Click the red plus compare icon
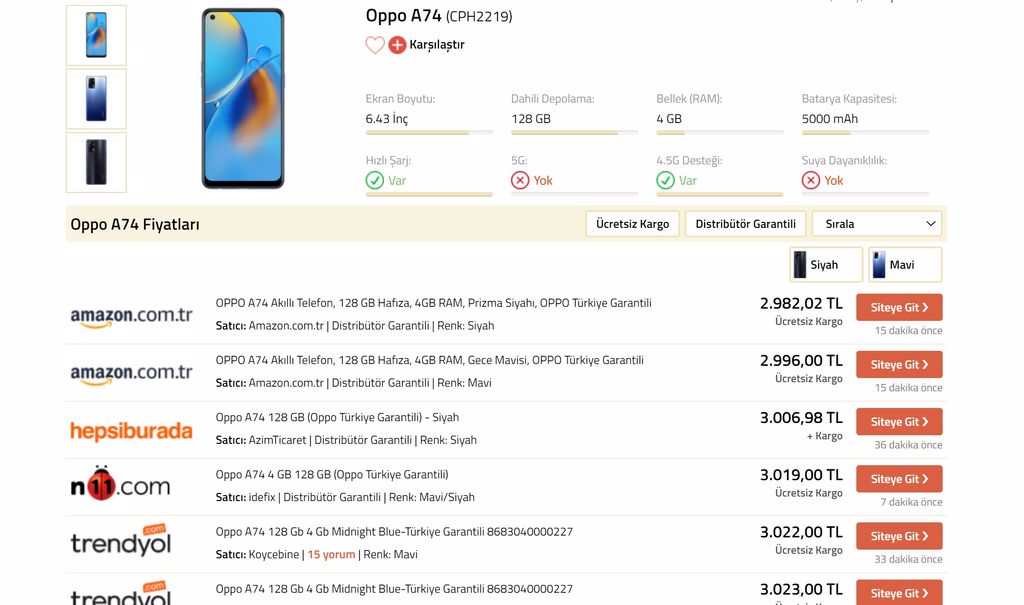This screenshot has width=1024, height=605. tap(397, 45)
